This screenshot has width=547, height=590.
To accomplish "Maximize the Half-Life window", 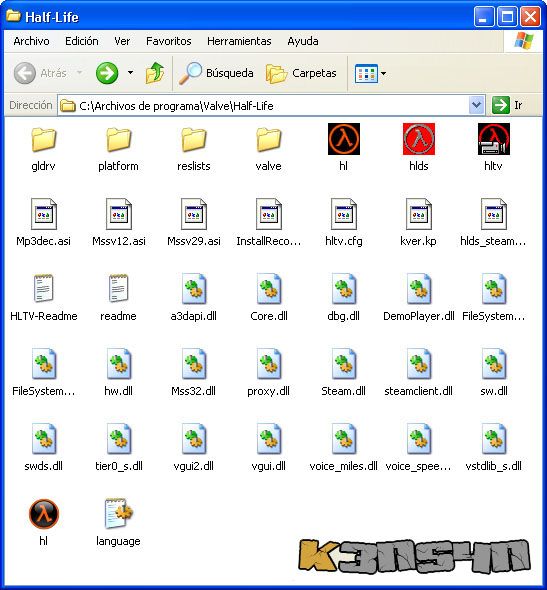I will click(507, 17).
